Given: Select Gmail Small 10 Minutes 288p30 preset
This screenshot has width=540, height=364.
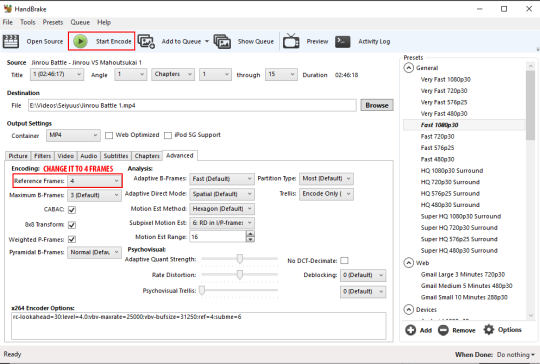Looking at the screenshot, I should click(464, 297).
